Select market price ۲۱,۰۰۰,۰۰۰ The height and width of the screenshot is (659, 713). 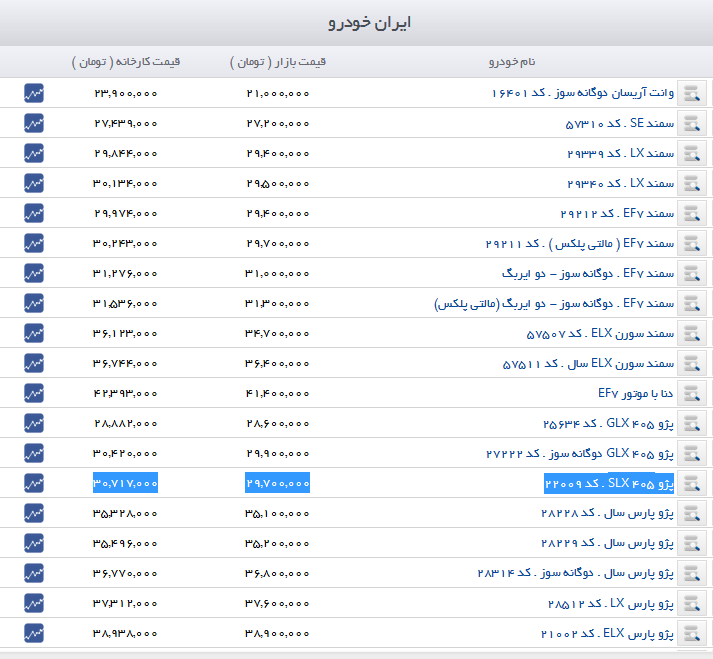pos(278,93)
